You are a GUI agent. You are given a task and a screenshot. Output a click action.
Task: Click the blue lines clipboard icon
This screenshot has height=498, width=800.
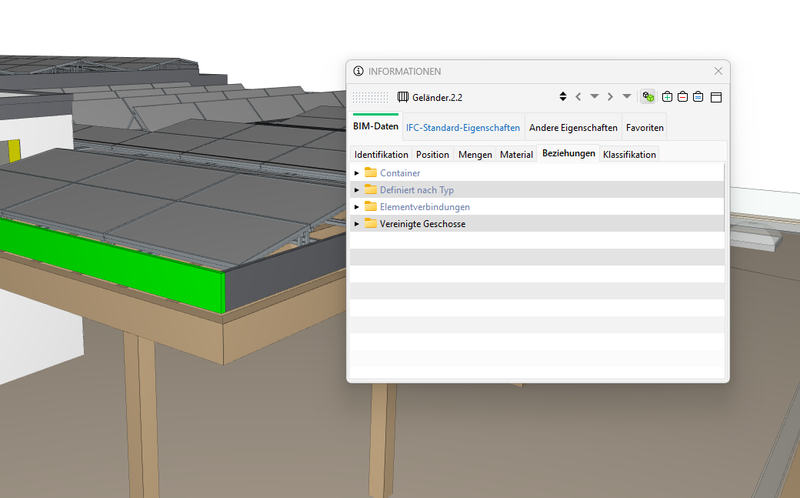(x=698, y=97)
